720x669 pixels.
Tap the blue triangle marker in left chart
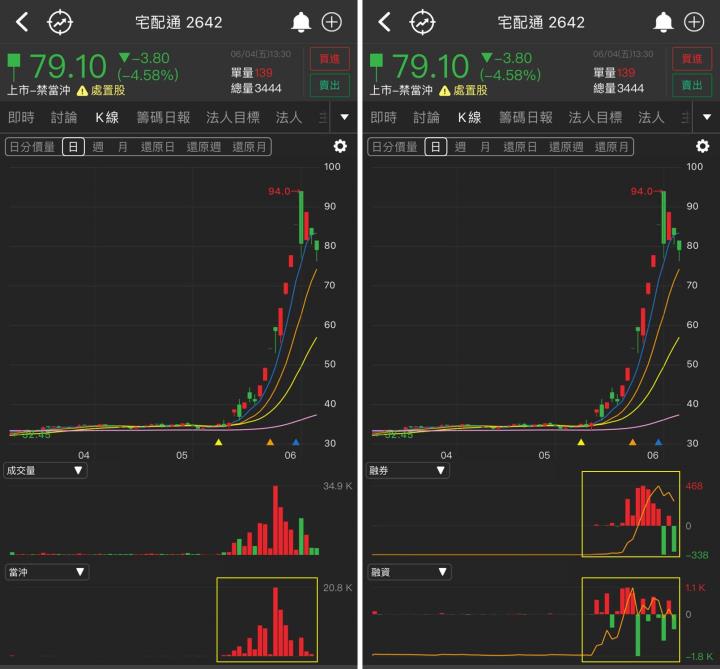click(x=296, y=442)
